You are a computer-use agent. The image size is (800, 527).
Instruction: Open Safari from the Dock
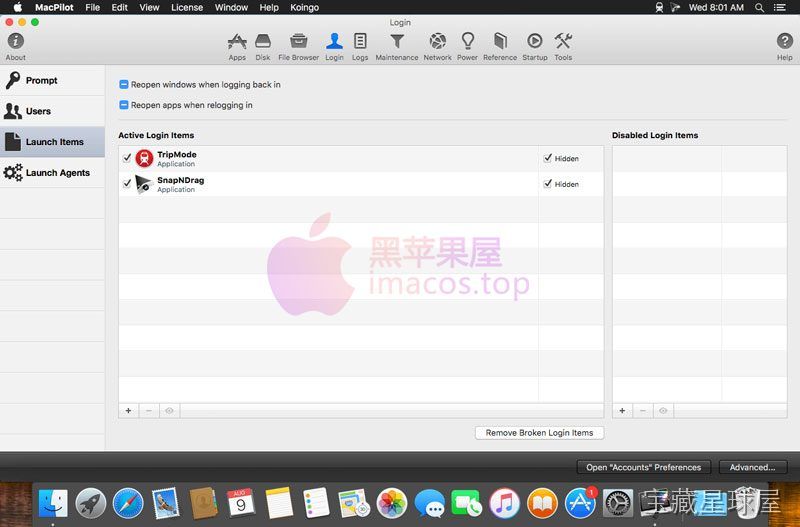click(128, 503)
